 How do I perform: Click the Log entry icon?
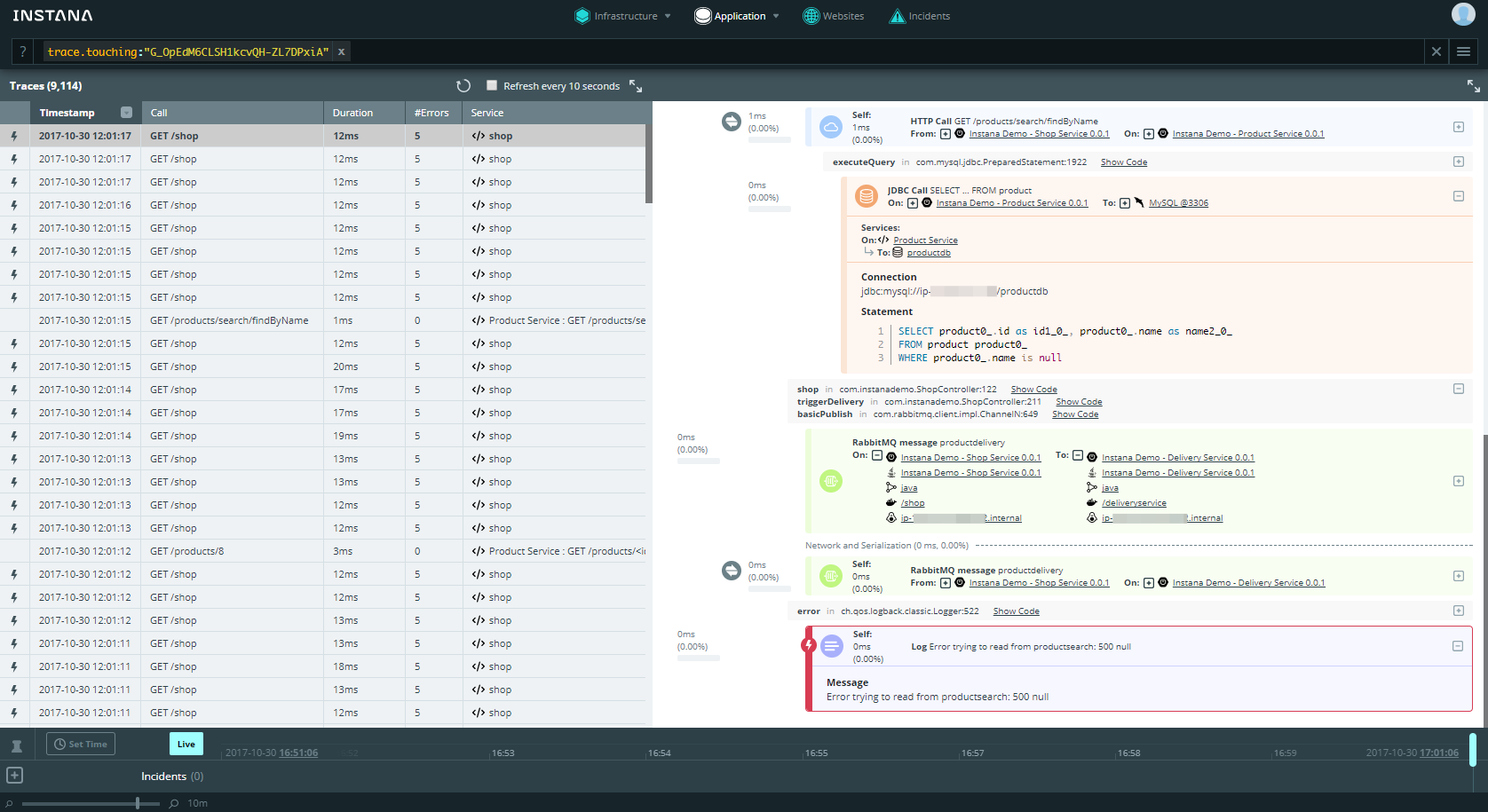832,646
